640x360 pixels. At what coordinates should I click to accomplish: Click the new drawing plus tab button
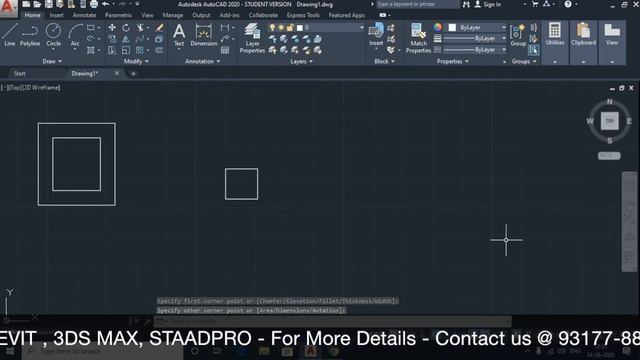tap(133, 73)
